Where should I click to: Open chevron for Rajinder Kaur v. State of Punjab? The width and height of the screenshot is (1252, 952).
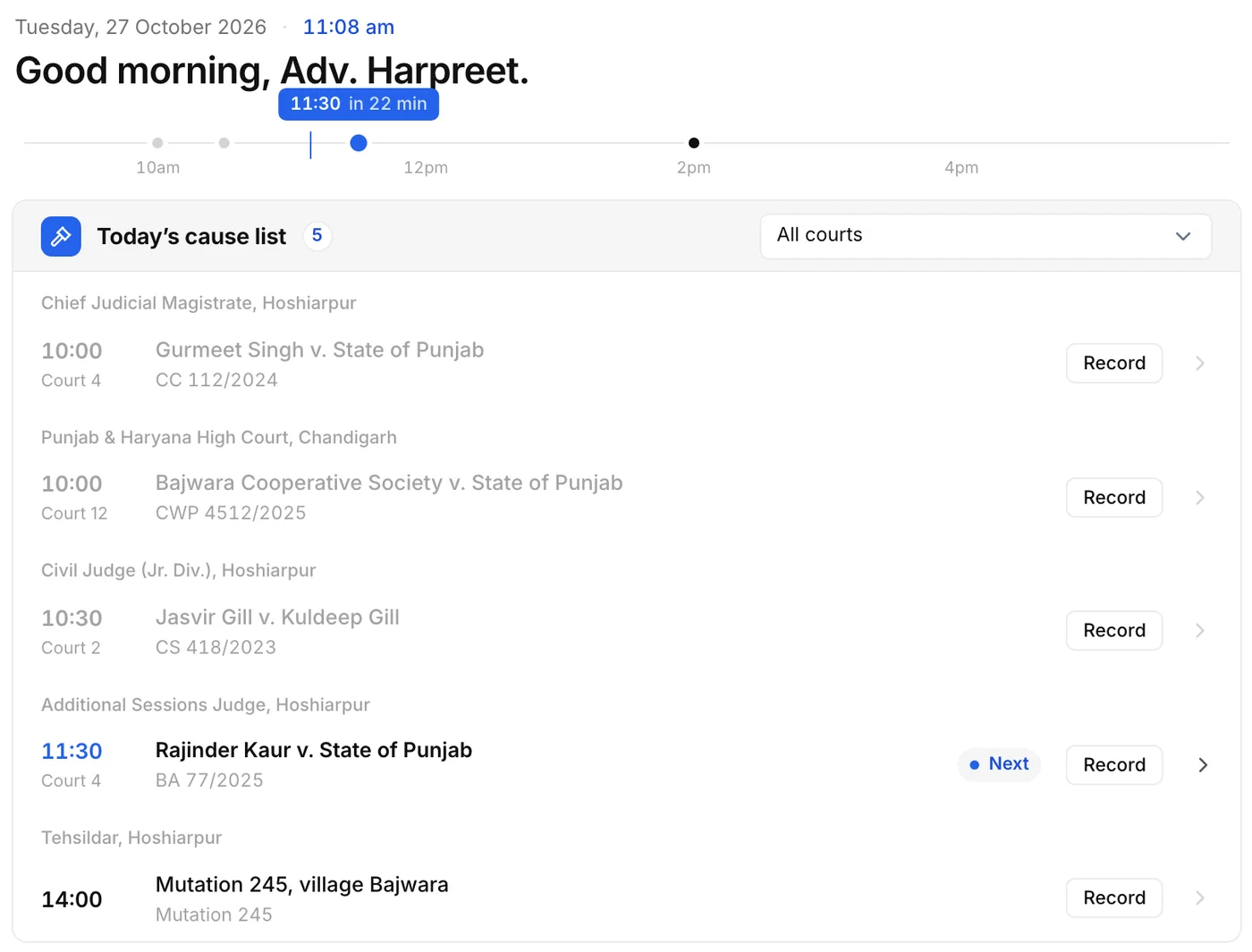point(1203,764)
